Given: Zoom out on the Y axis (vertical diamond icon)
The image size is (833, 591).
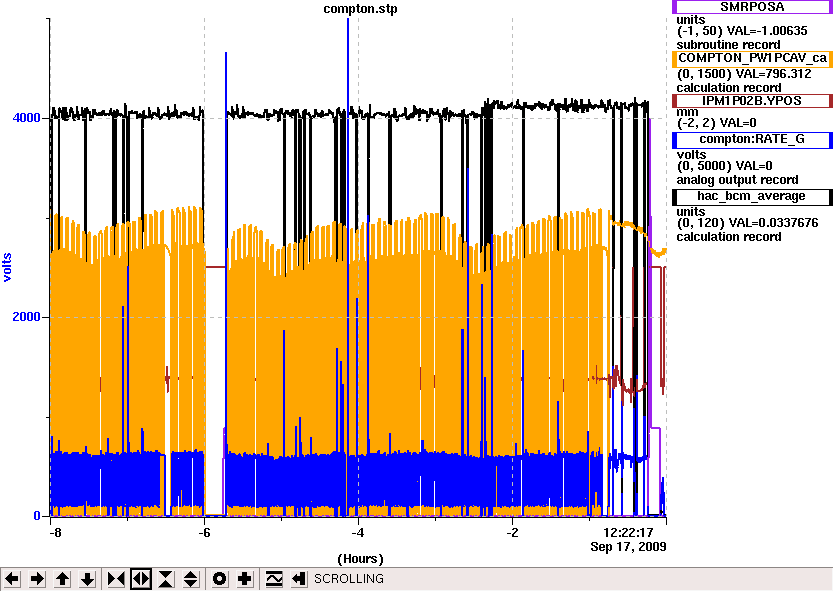Looking at the screenshot, I should 191,579.
